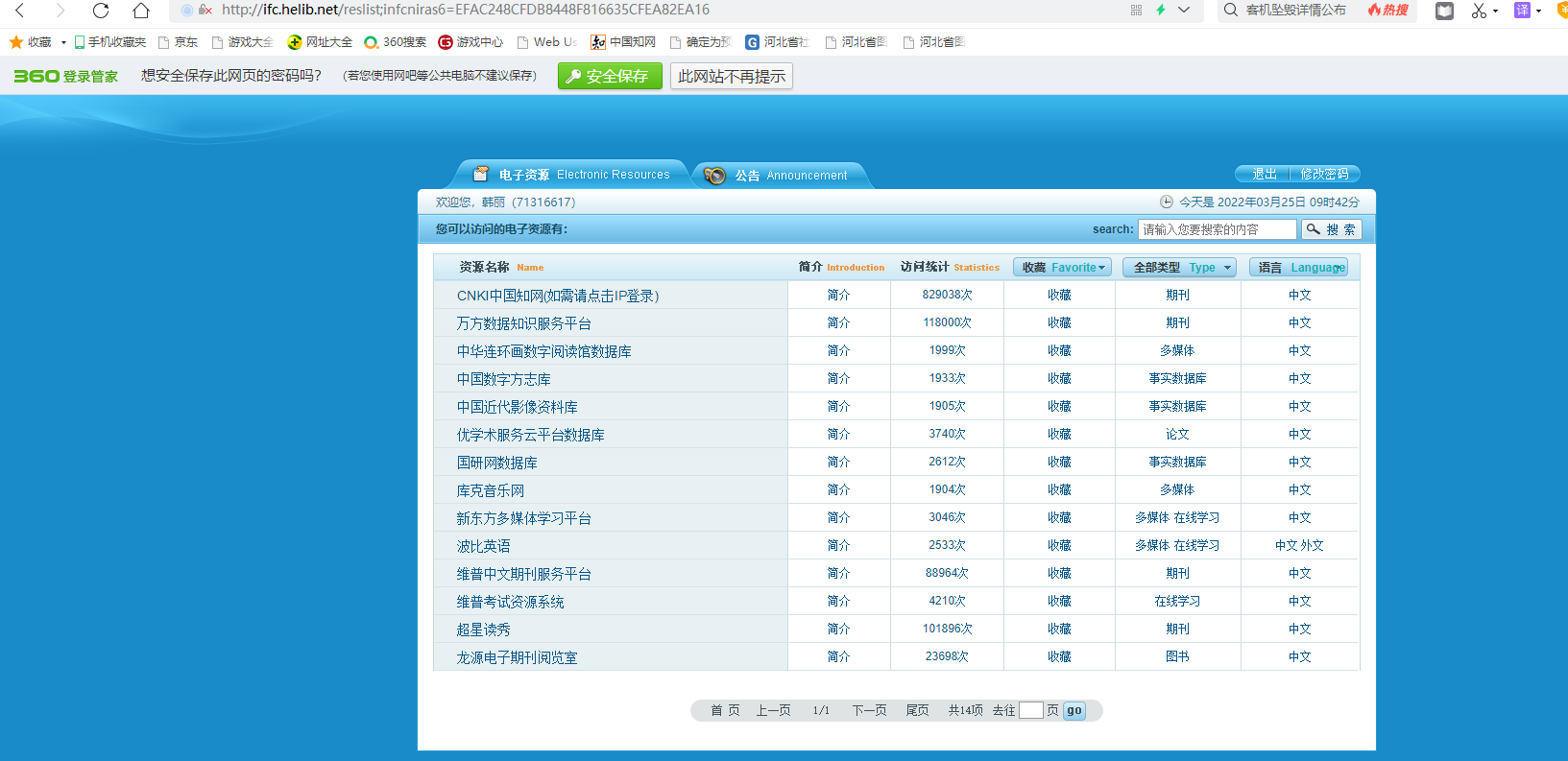
Task: Open 龙源电子期刊阅览室 link
Action: pyautogui.click(x=518, y=657)
